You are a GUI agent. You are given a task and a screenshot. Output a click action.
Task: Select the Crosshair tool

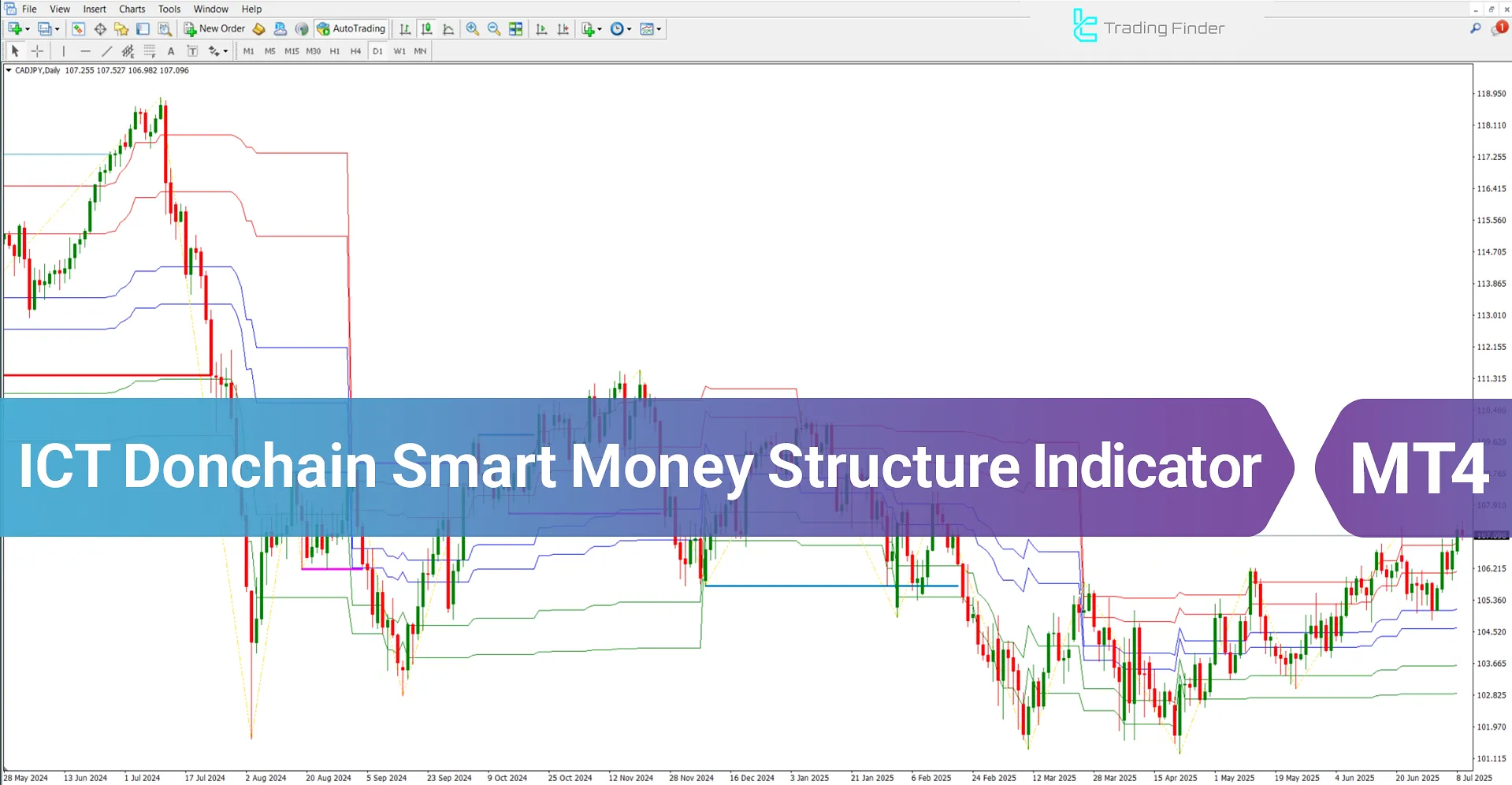point(37,51)
